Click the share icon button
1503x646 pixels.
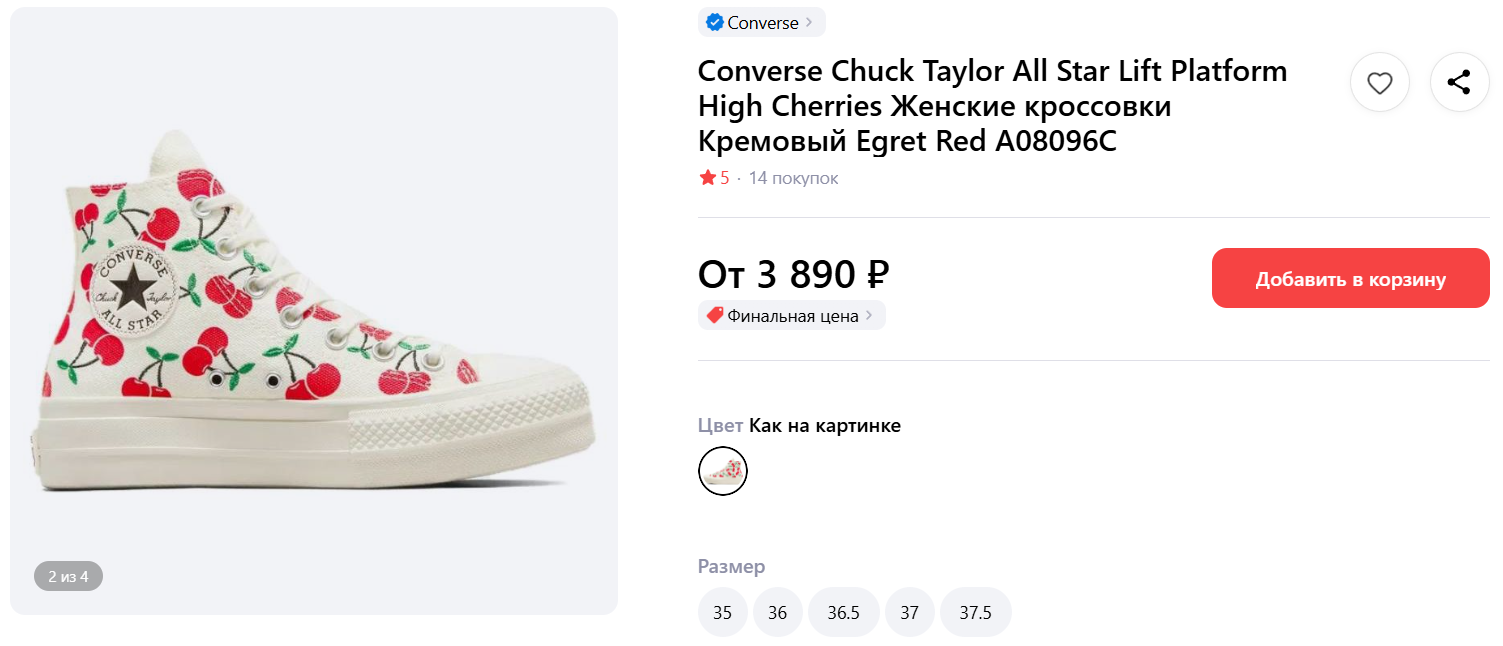point(1459,83)
